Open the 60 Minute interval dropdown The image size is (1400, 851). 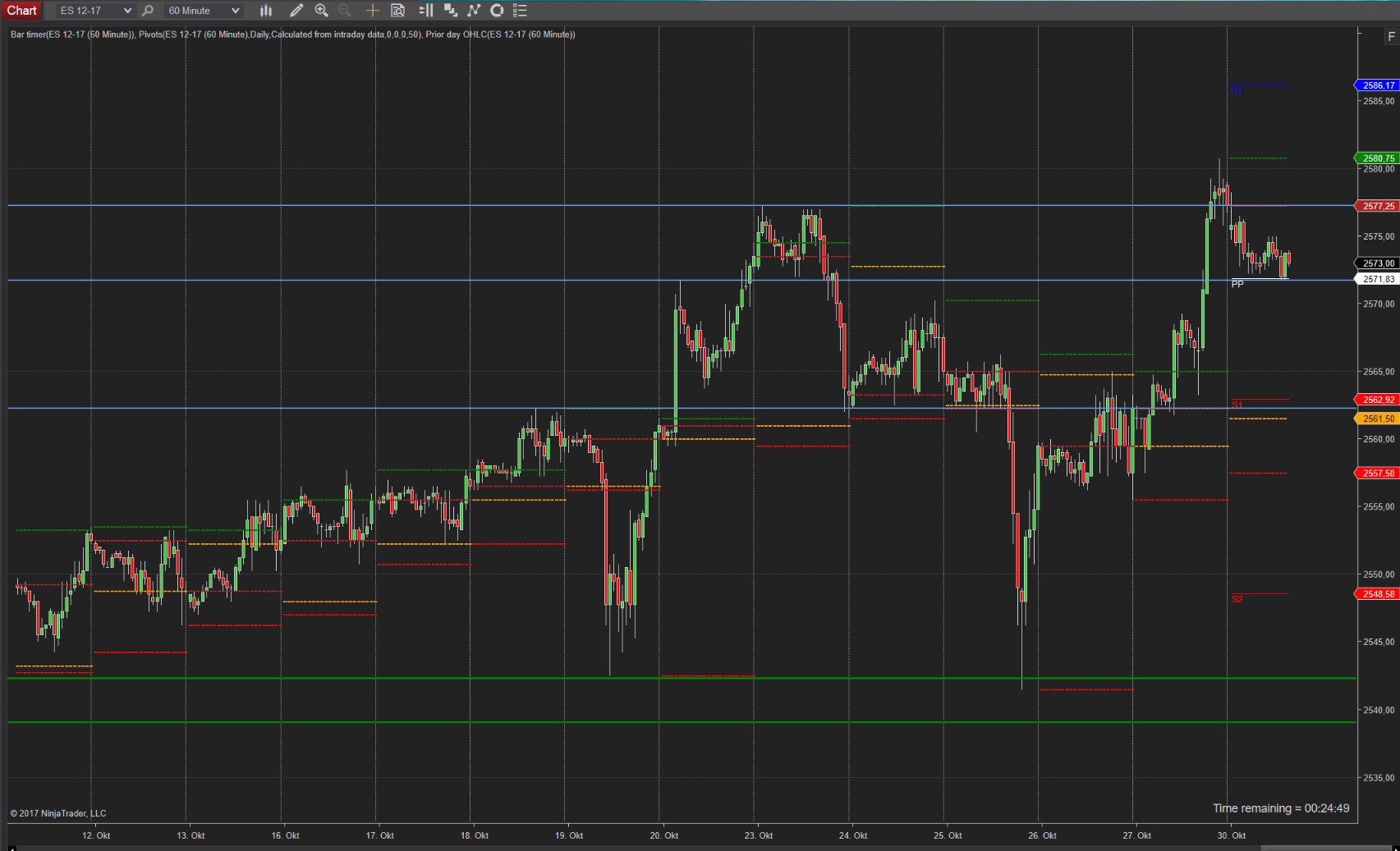coord(203,11)
